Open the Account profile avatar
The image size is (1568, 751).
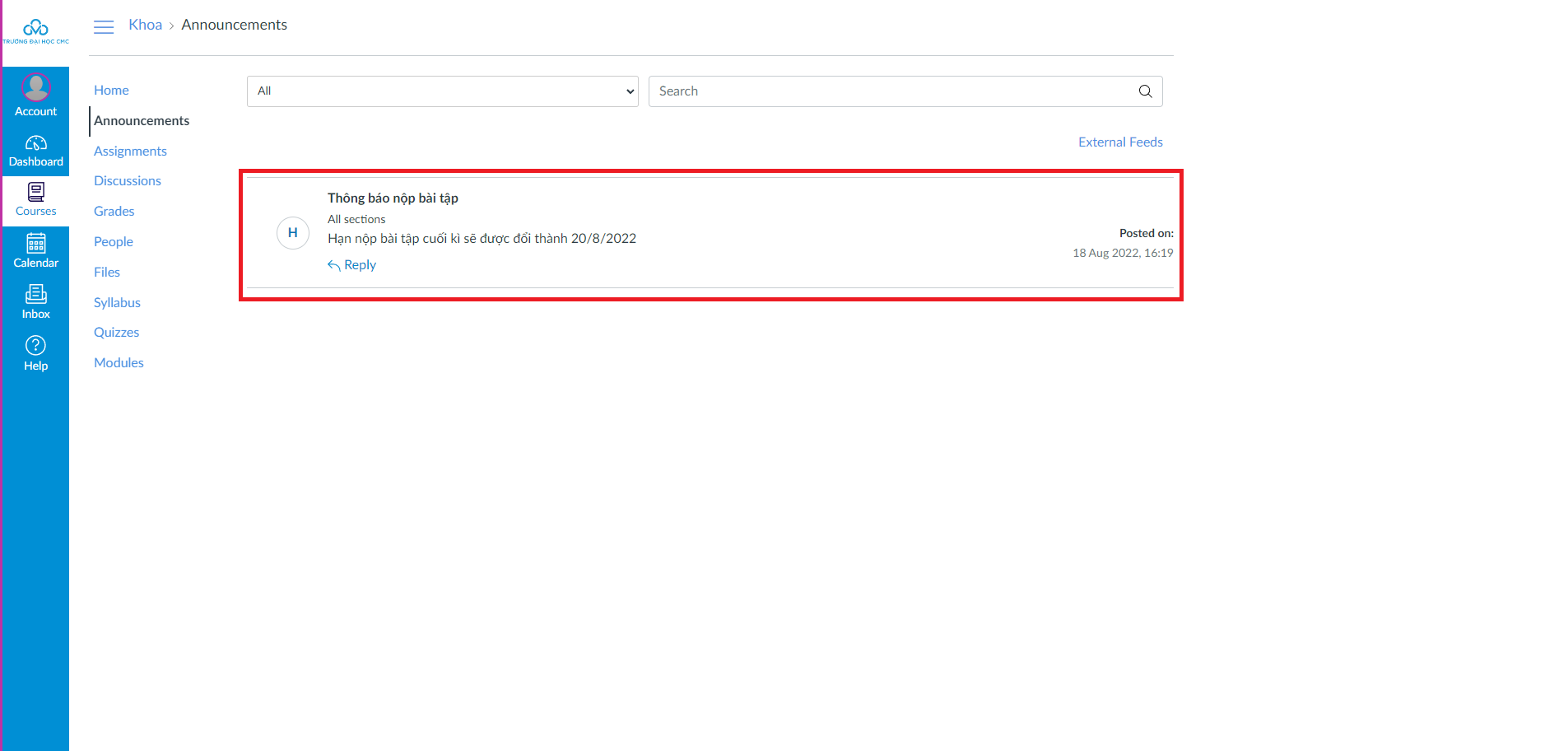(35, 87)
